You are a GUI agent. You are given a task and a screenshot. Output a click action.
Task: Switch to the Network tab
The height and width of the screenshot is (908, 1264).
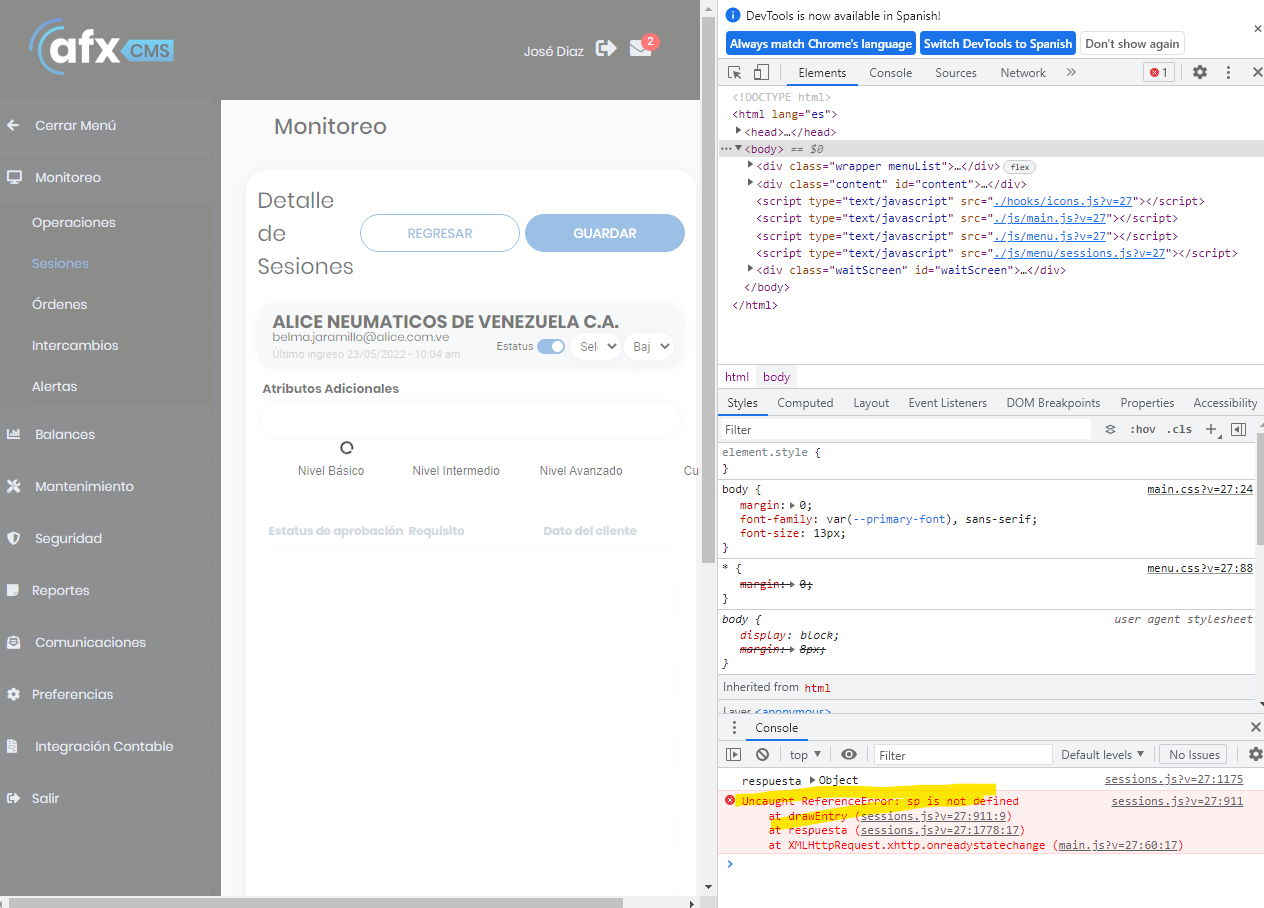coord(1023,73)
